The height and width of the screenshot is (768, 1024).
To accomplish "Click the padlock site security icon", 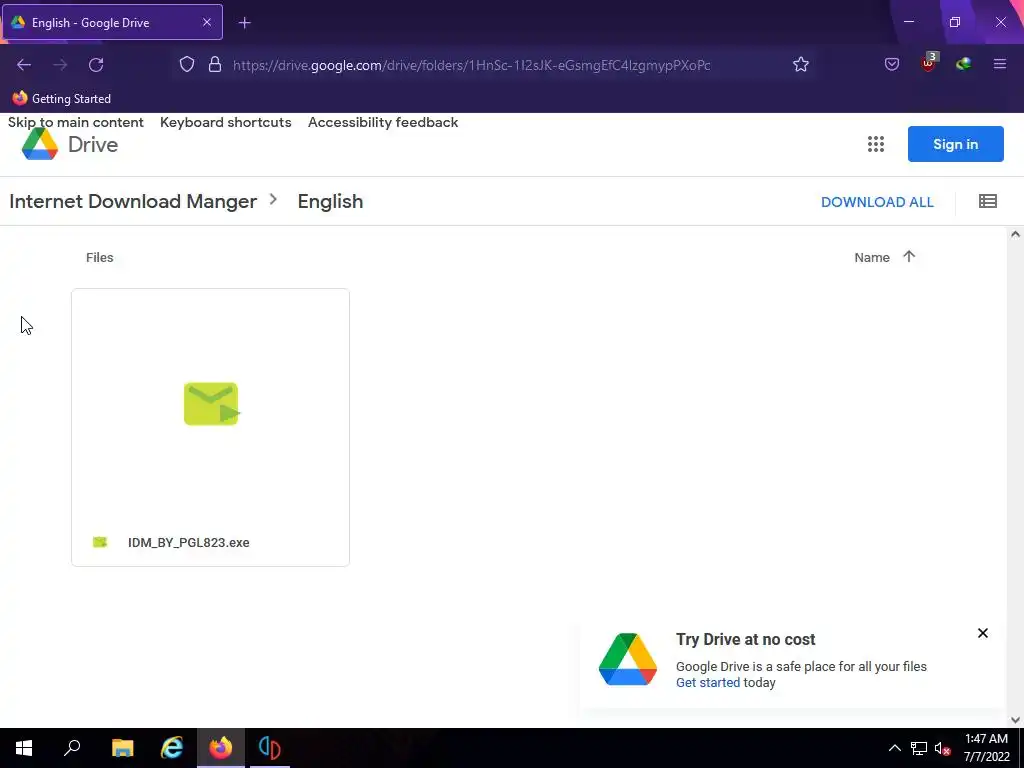I will 215,64.
